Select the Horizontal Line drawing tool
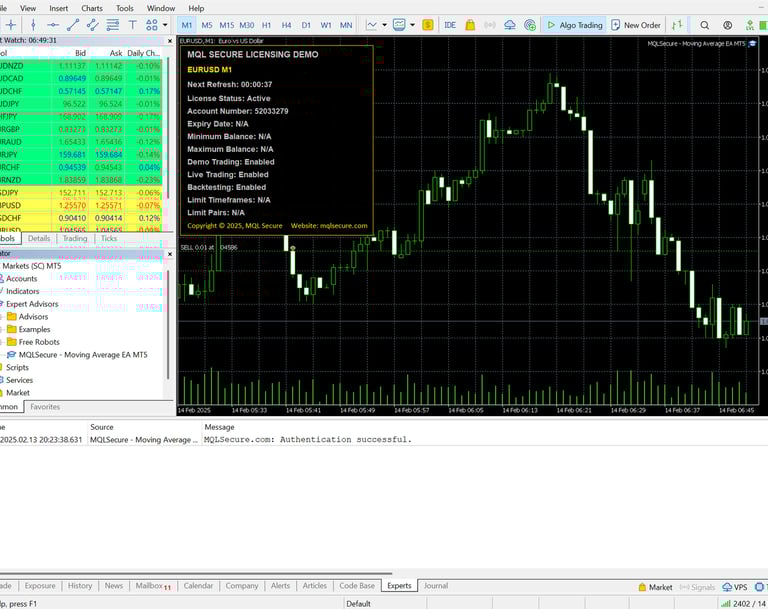This screenshot has height=609, width=768. click(x=53, y=25)
